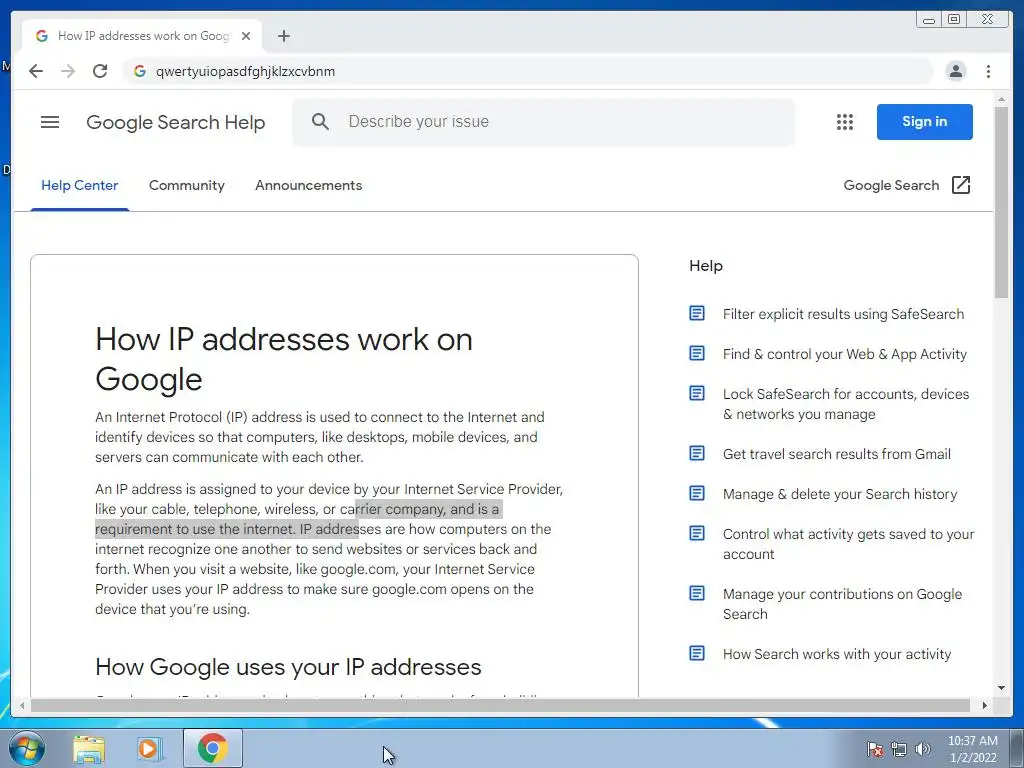Open 'How Search works with your activity'
Viewport: 1024px width, 768px height.
click(837, 654)
